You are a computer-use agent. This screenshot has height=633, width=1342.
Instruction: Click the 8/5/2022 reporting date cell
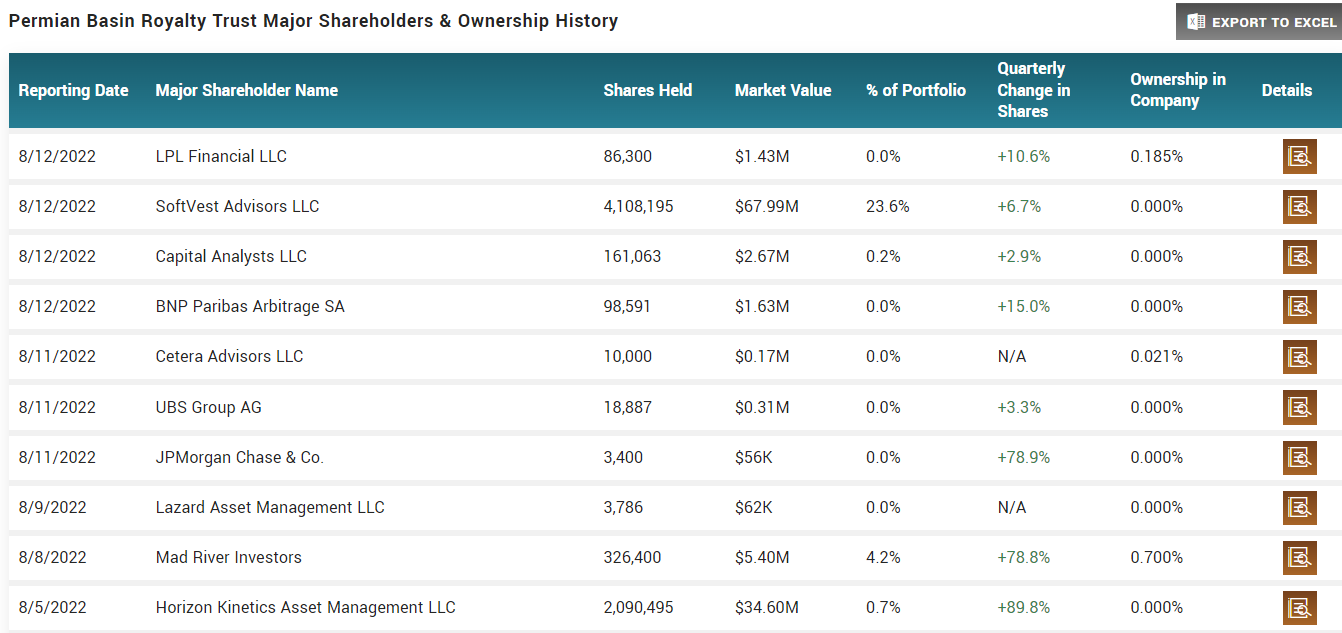53,607
